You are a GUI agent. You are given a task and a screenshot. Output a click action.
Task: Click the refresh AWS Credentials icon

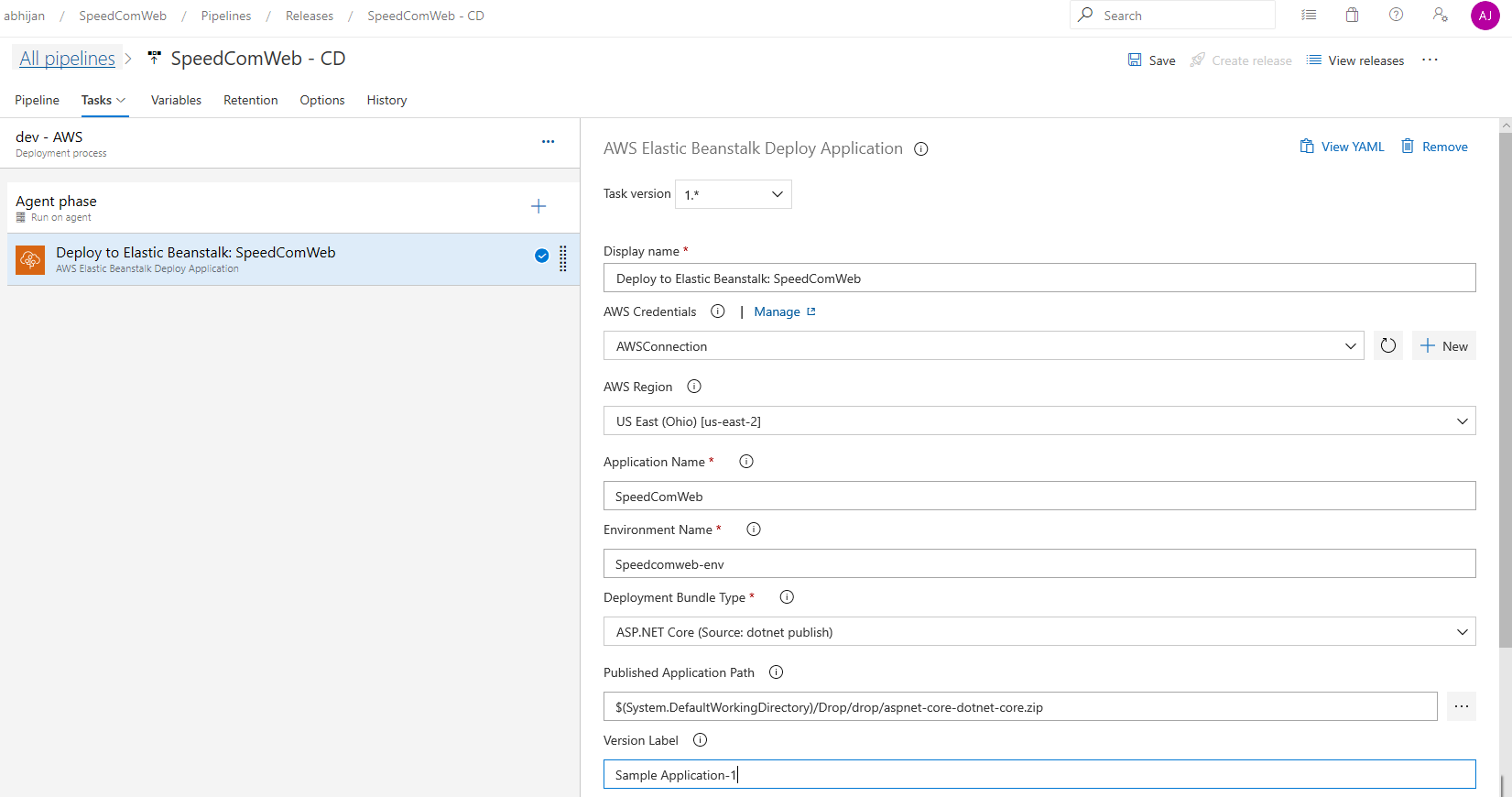(x=1387, y=345)
